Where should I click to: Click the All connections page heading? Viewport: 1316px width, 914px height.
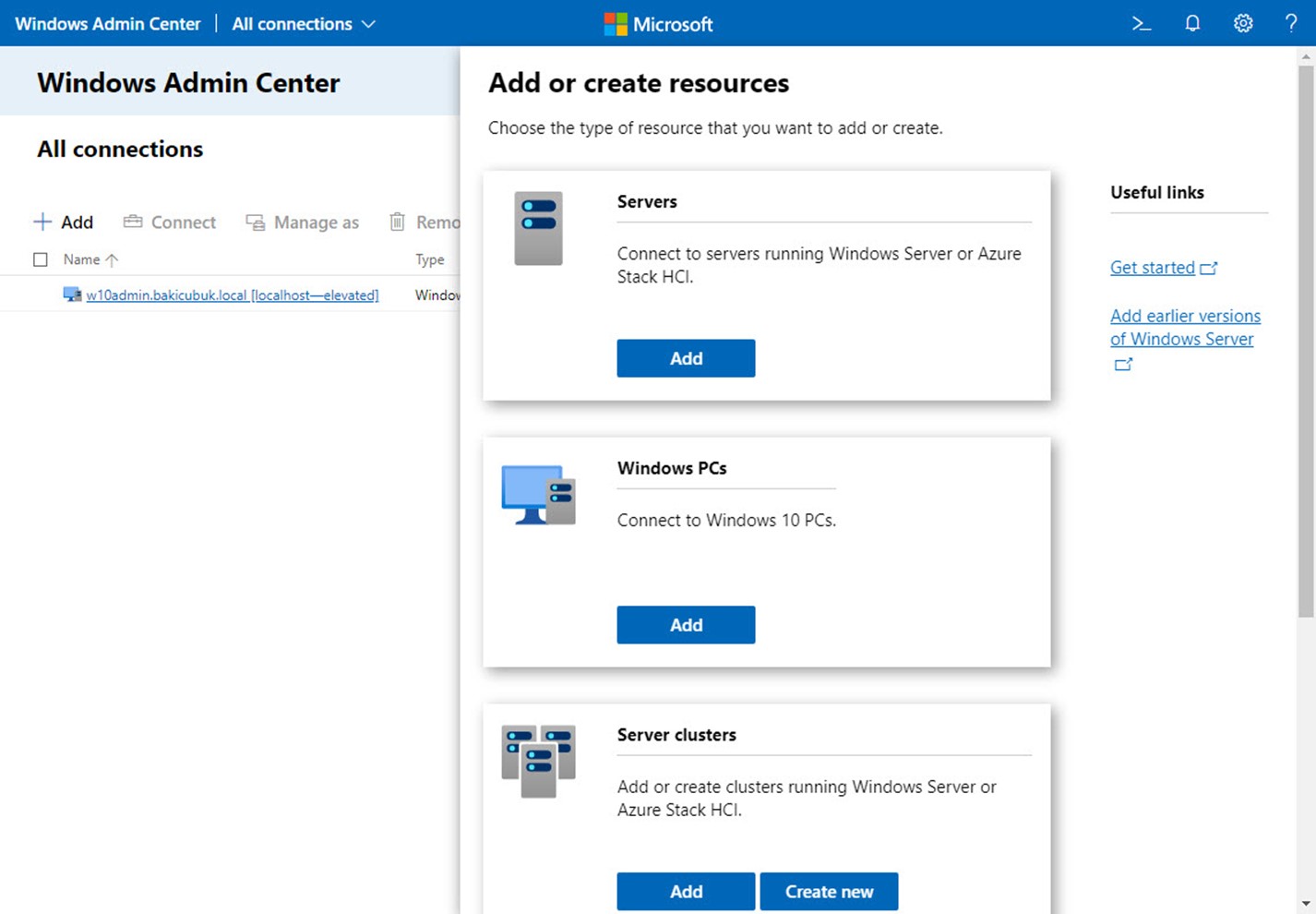pyautogui.click(x=120, y=149)
